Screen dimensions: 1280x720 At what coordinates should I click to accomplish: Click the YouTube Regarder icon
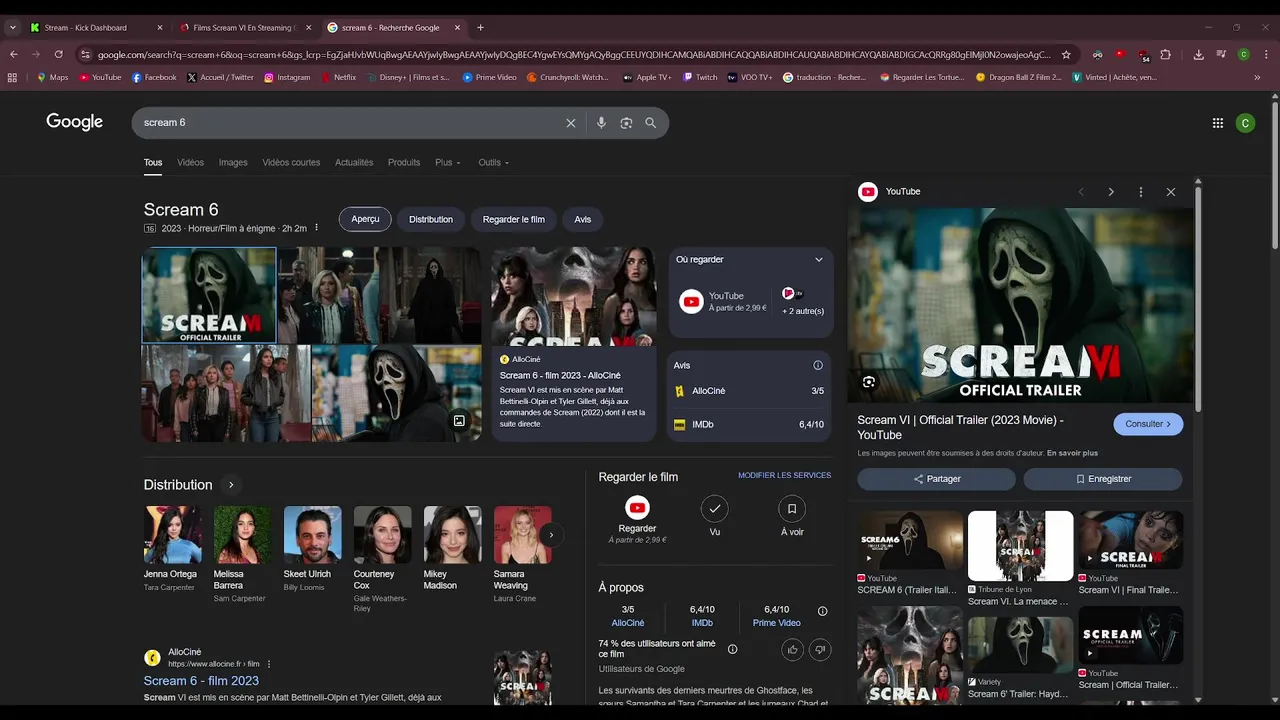click(x=637, y=508)
